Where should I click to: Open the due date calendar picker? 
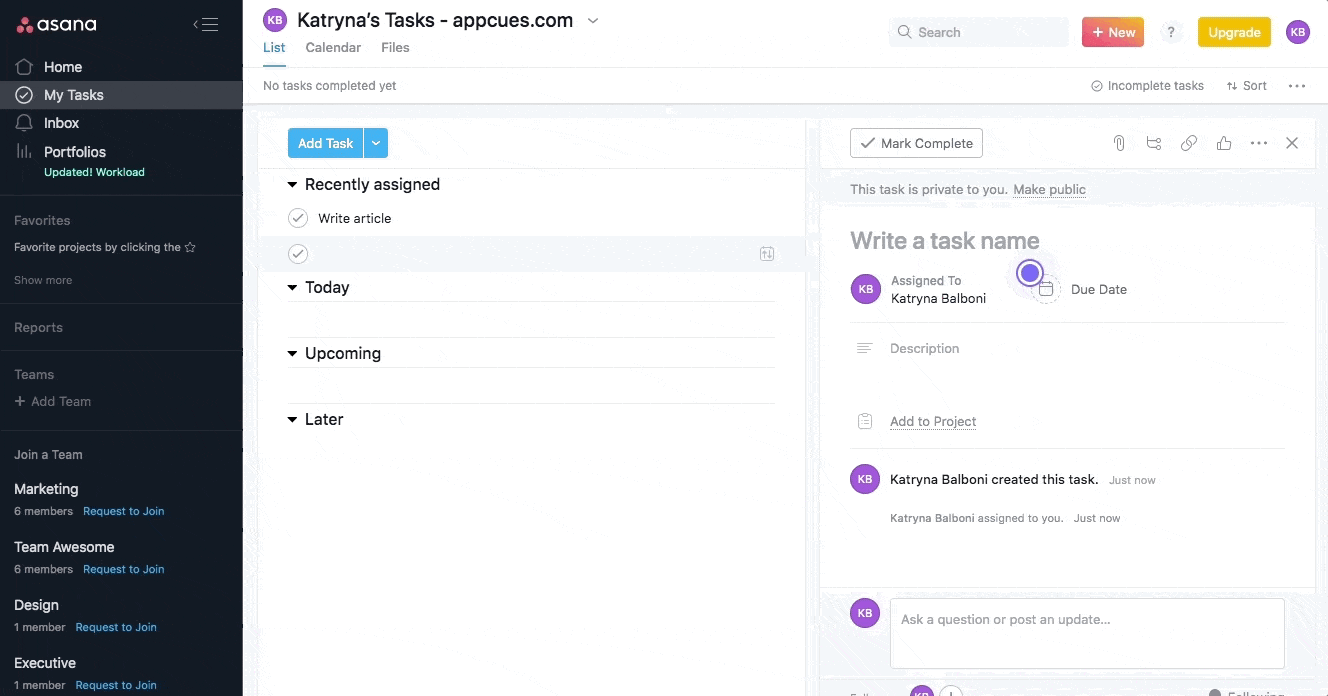(1046, 288)
